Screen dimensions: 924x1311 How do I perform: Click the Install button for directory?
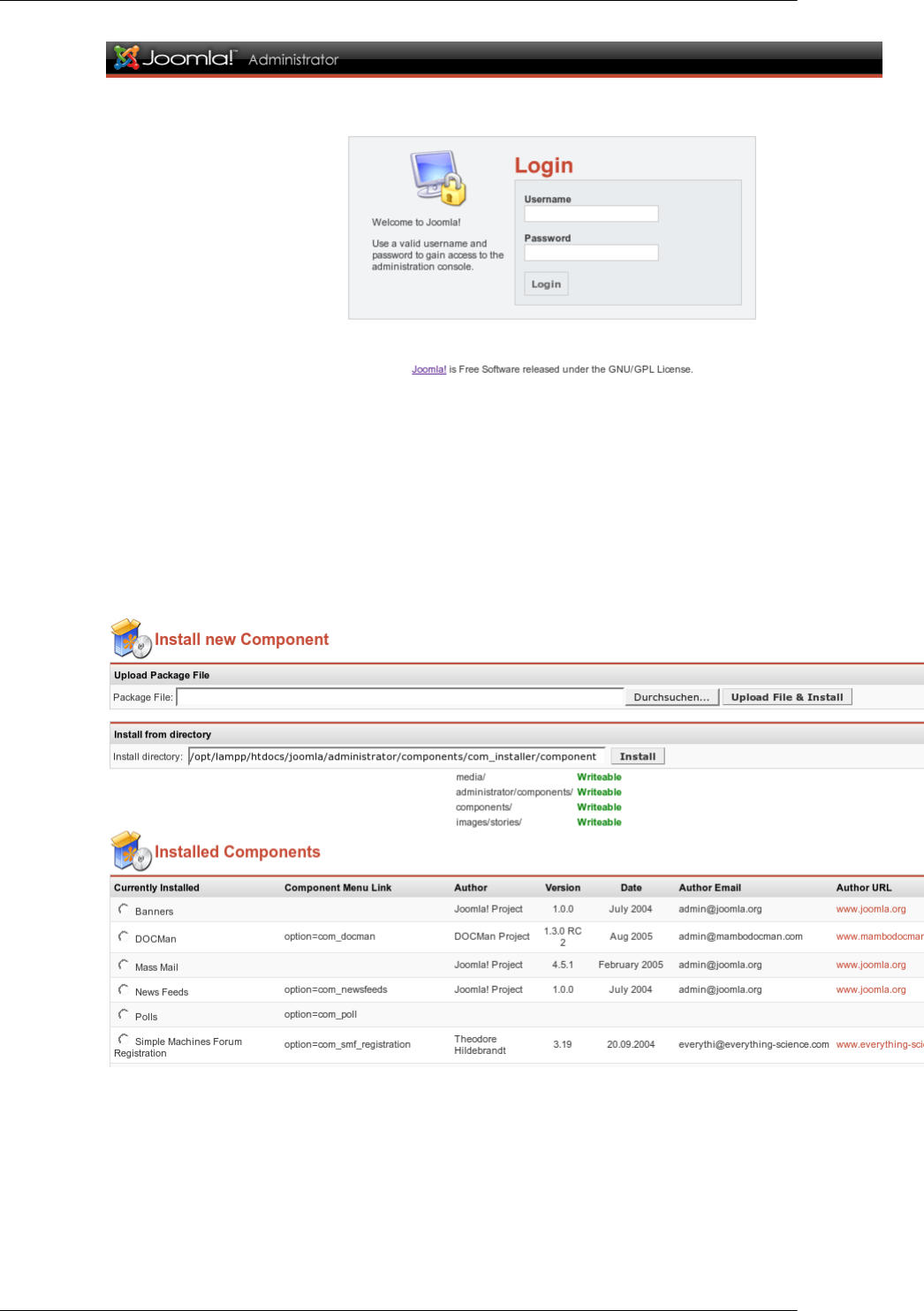click(x=638, y=756)
